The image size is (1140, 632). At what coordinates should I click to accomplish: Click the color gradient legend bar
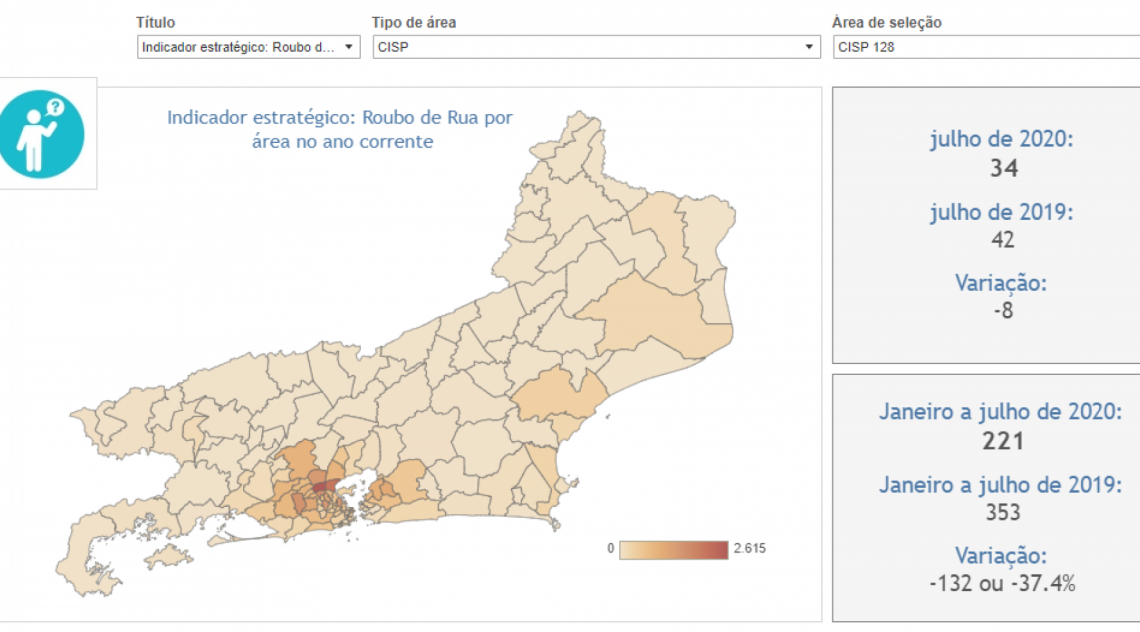coord(673,549)
